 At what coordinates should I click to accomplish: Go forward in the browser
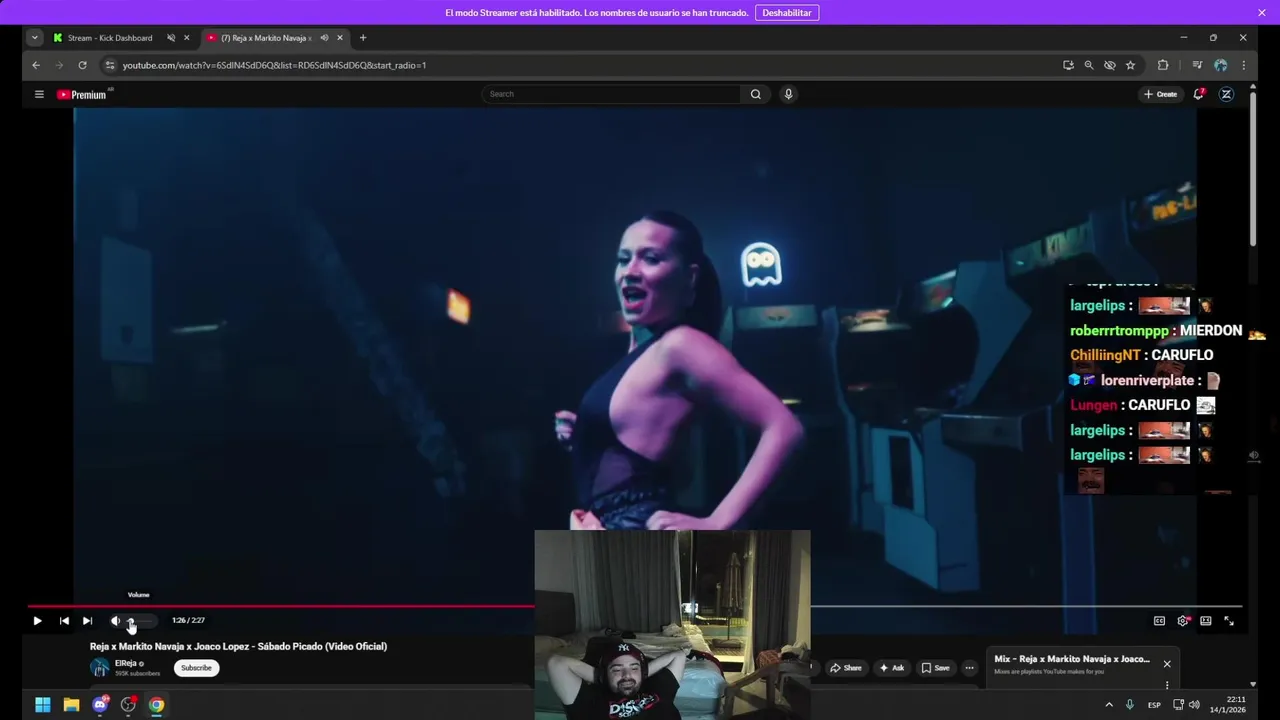click(x=59, y=65)
